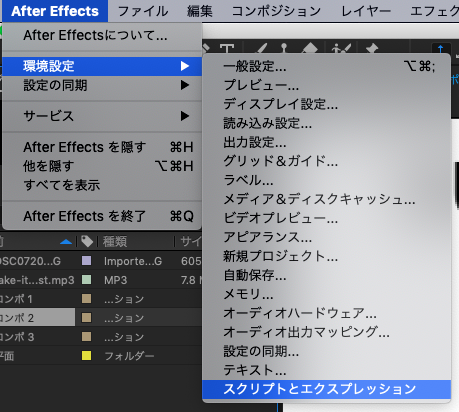Viewport: 459px width, 412px height.
Task: Choose 他を隠す menu item
Action: pos(102,166)
